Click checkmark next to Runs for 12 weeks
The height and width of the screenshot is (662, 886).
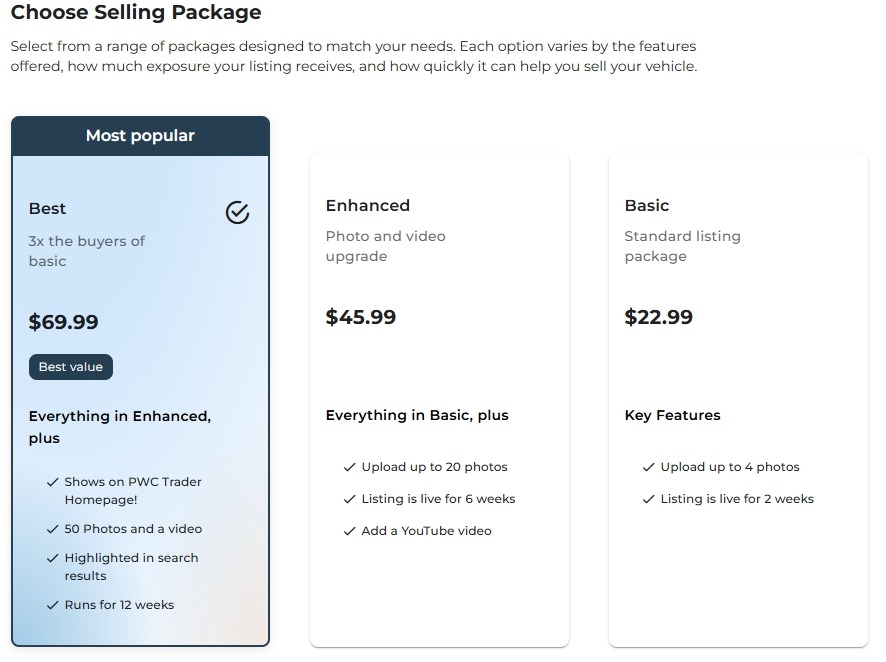(52, 605)
